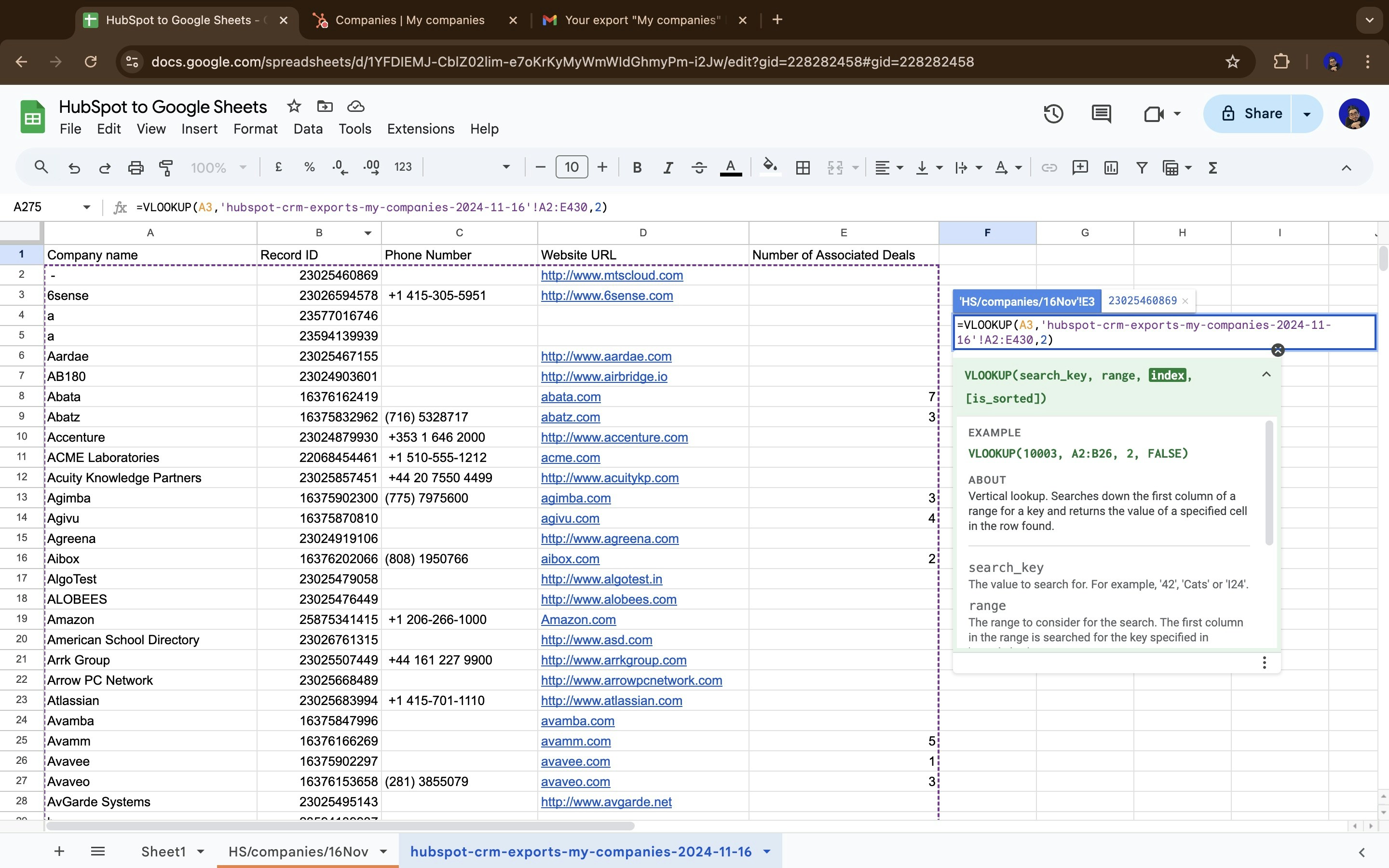The height and width of the screenshot is (868, 1389).
Task: Toggle italic formatting
Action: click(667, 168)
